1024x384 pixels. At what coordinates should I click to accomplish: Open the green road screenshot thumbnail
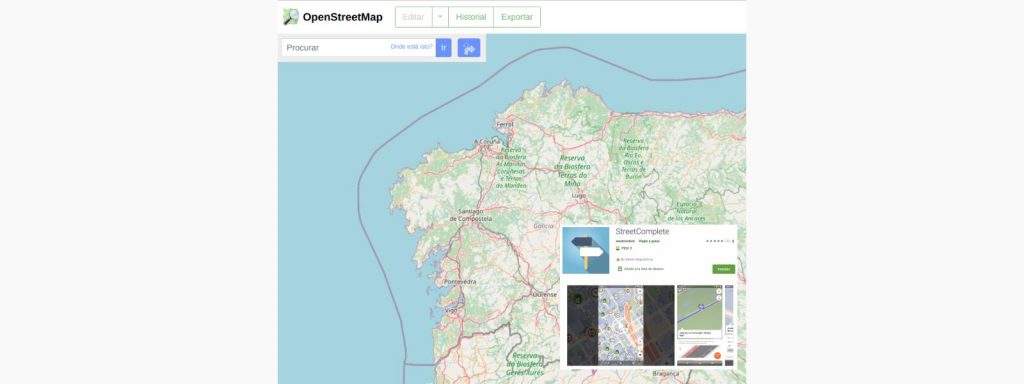(x=700, y=325)
